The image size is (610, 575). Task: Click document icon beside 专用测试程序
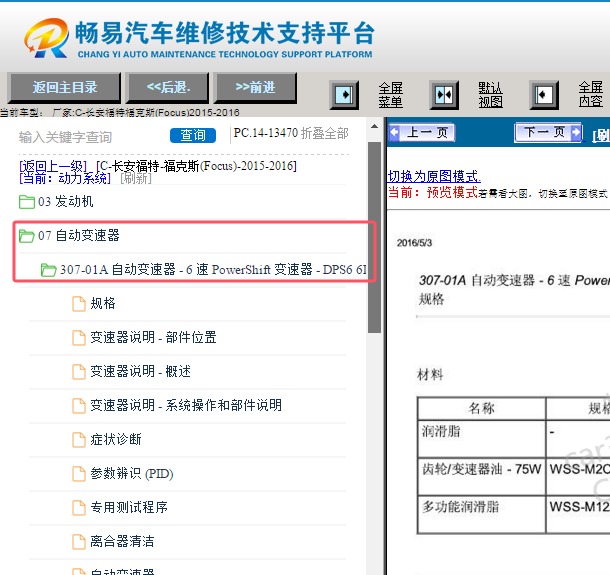79,507
